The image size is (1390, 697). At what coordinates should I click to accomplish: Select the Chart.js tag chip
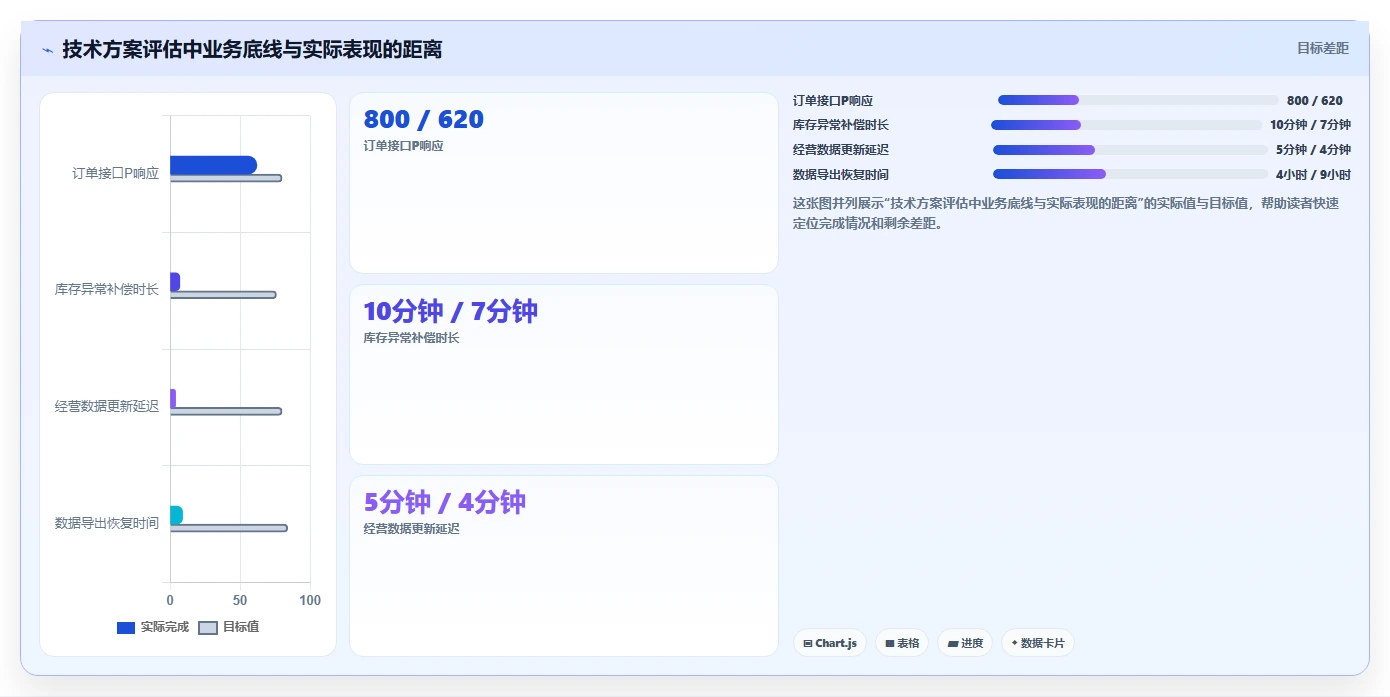[830, 643]
